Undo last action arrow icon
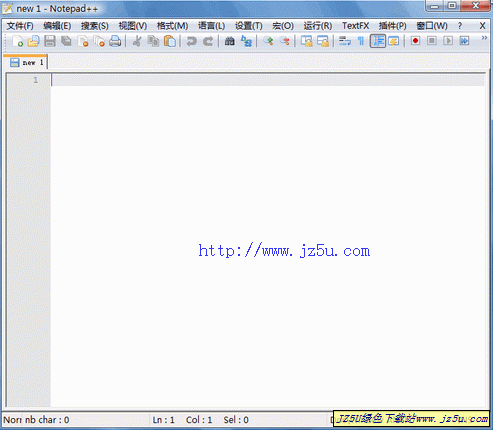The image size is (493, 430). 192,41
